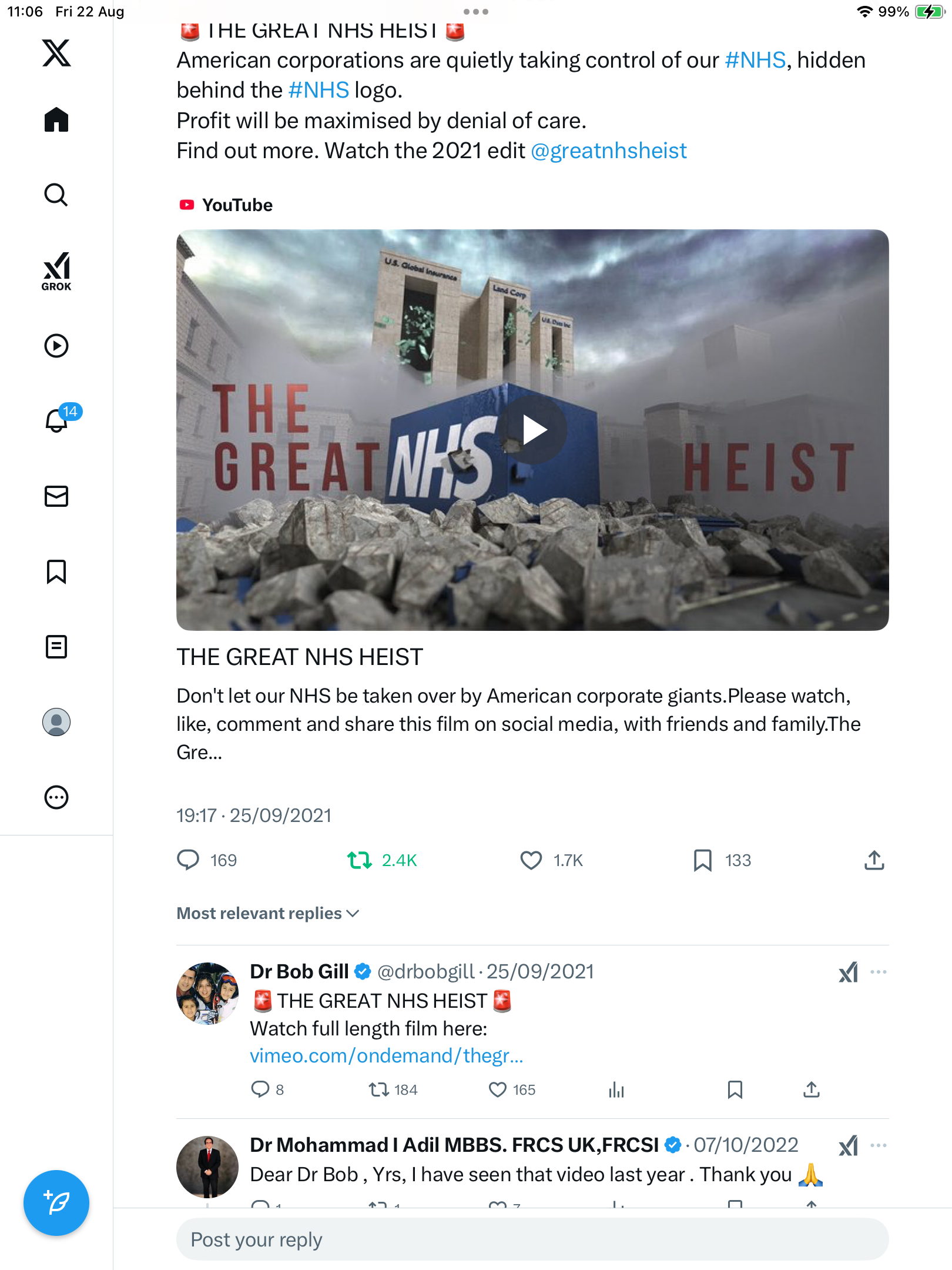Screen dimensions: 952x1270
Task: Open the notifications bell
Action: point(56,421)
